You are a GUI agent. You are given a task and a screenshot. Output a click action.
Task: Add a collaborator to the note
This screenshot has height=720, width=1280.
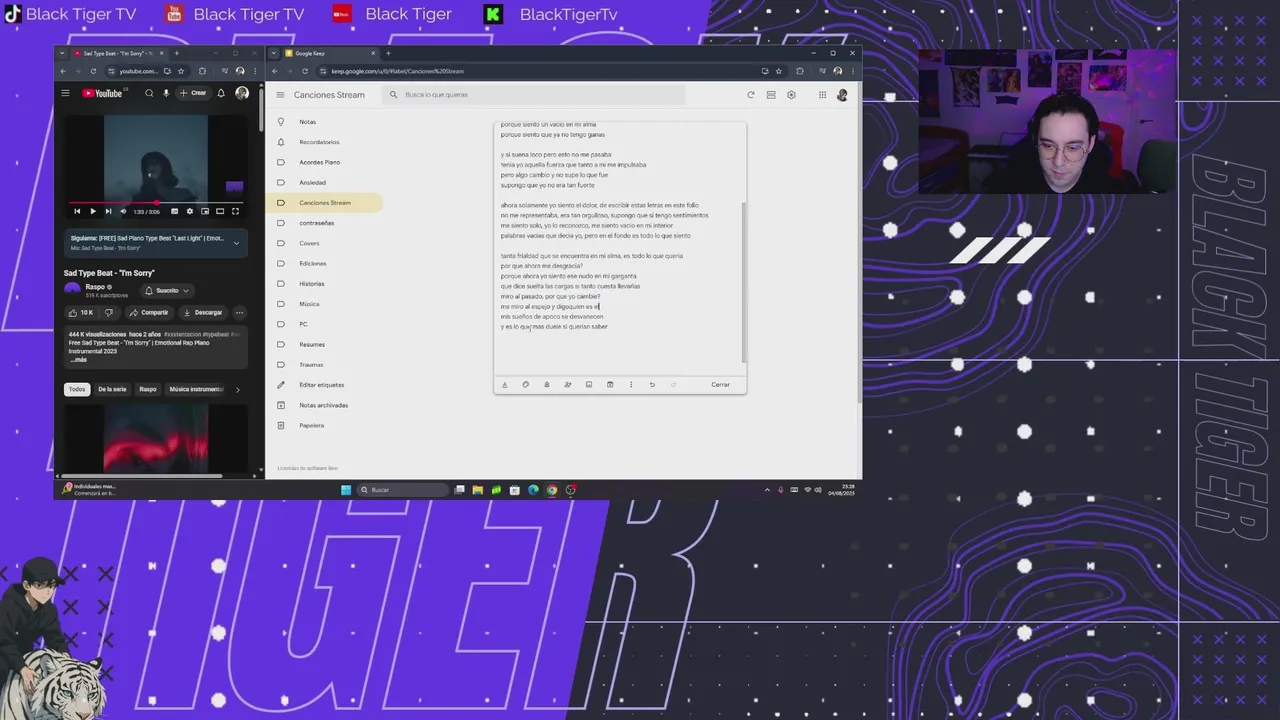[x=567, y=384]
